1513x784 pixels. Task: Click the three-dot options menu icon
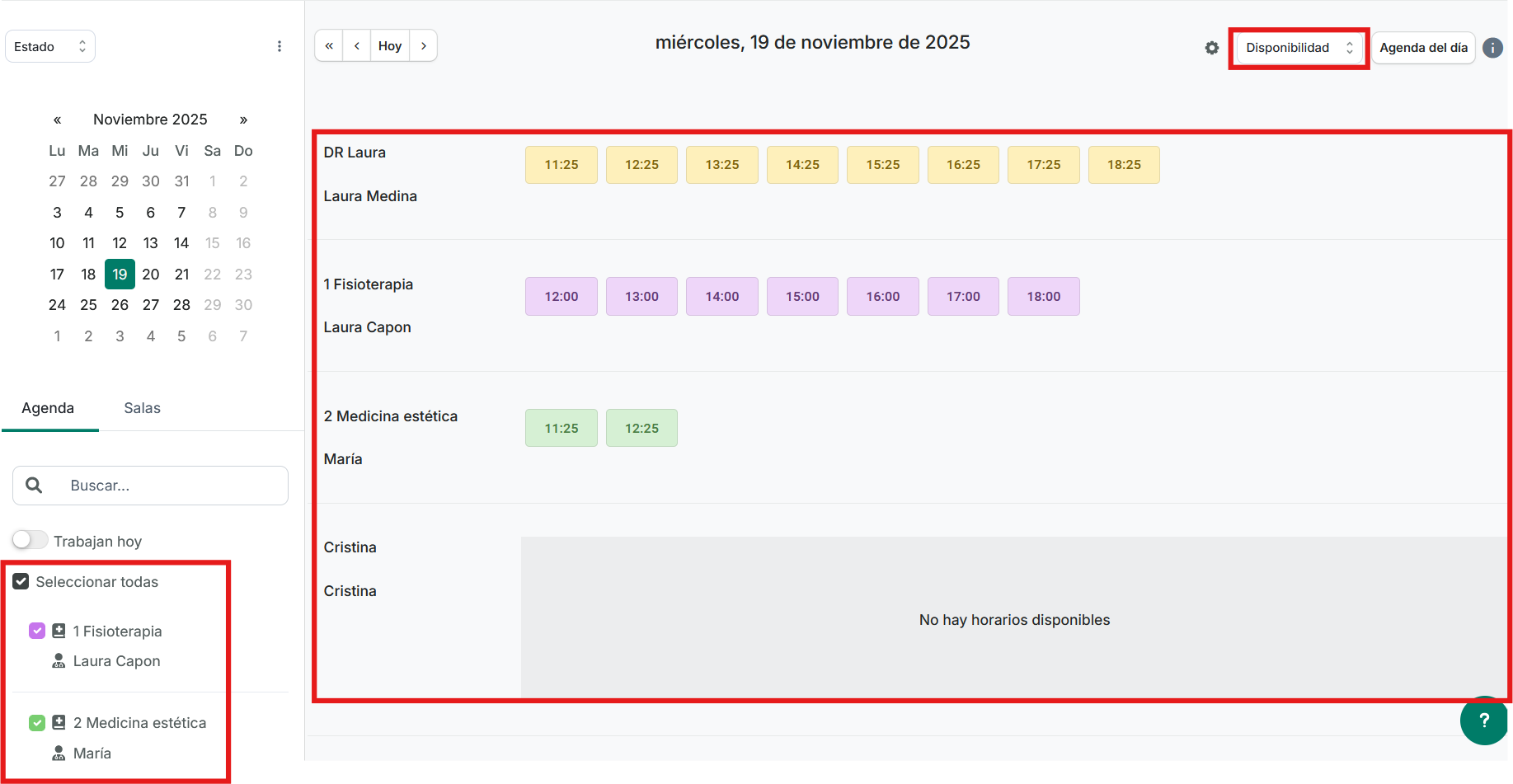pos(280,46)
